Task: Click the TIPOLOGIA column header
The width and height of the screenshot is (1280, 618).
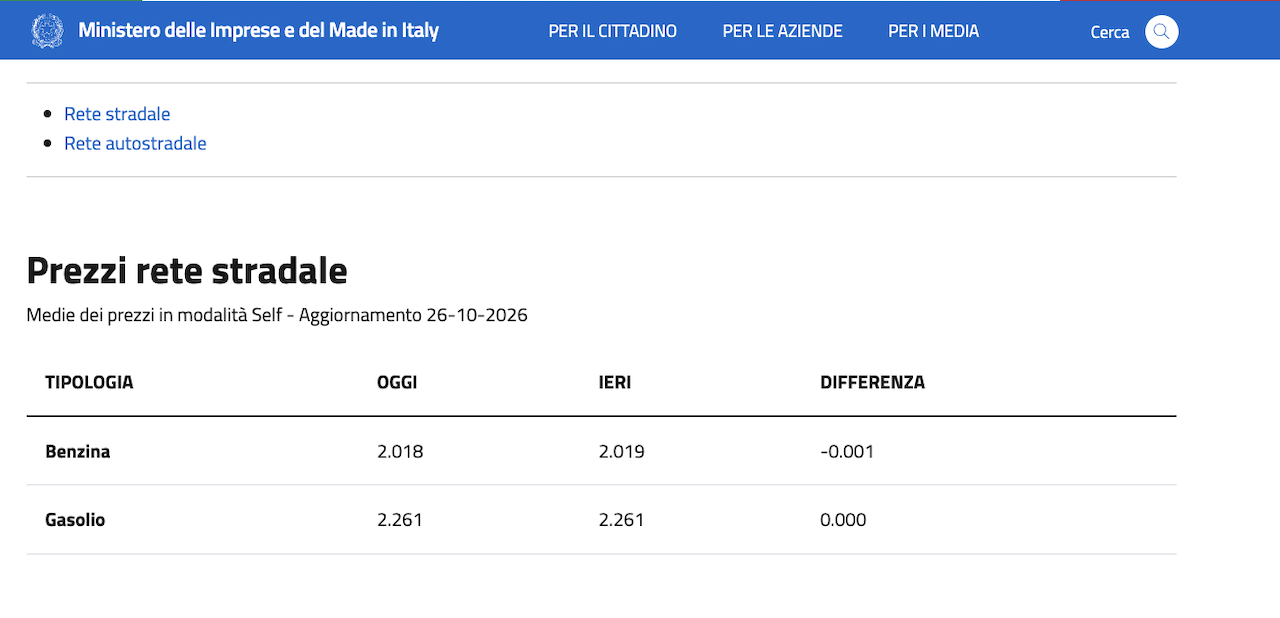Action: pyautogui.click(x=89, y=382)
